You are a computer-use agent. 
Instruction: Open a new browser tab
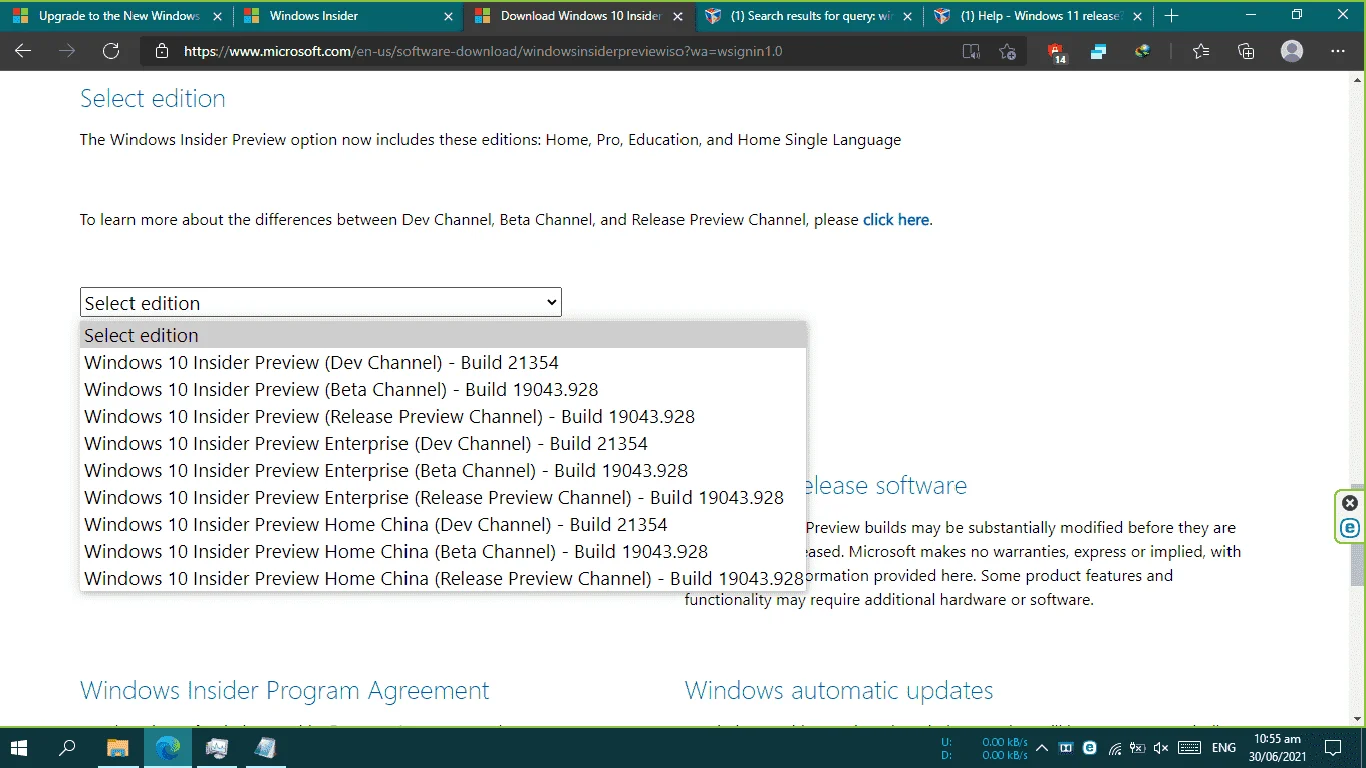(x=1171, y=16)
